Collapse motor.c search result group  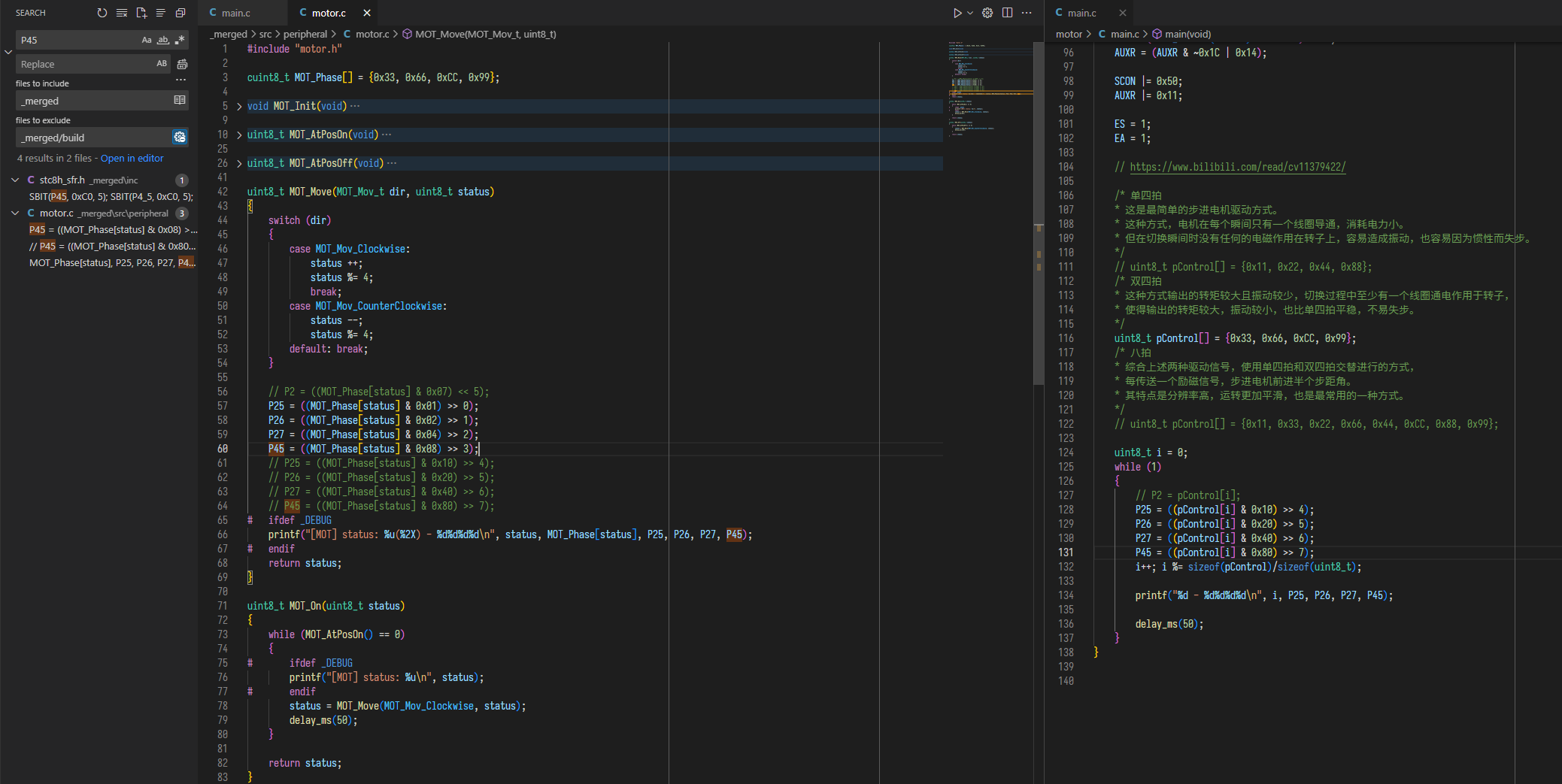coord(15,213)
